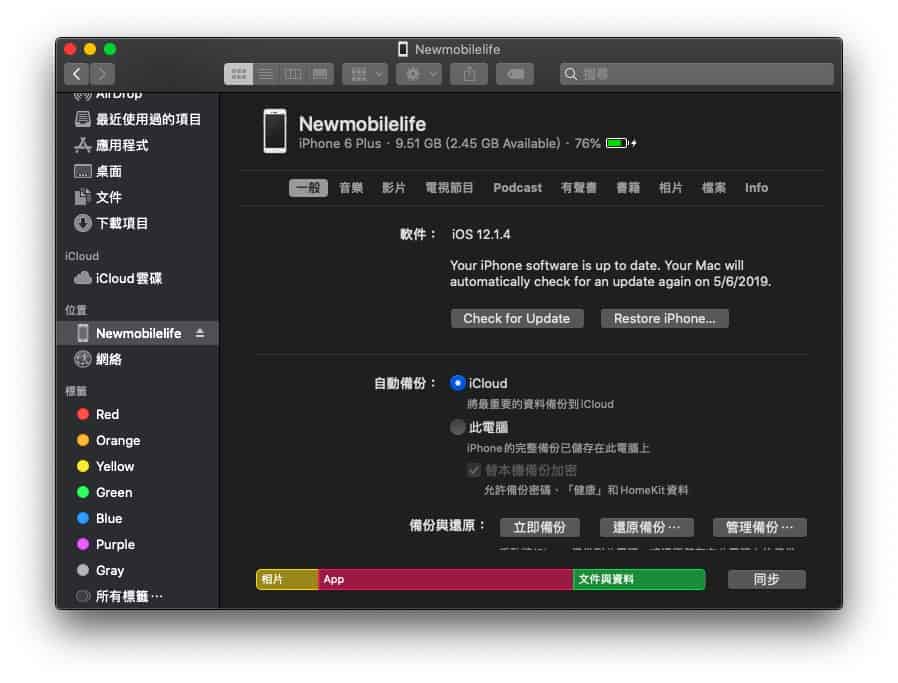Click the Share toolbar button

click(469, 74)
